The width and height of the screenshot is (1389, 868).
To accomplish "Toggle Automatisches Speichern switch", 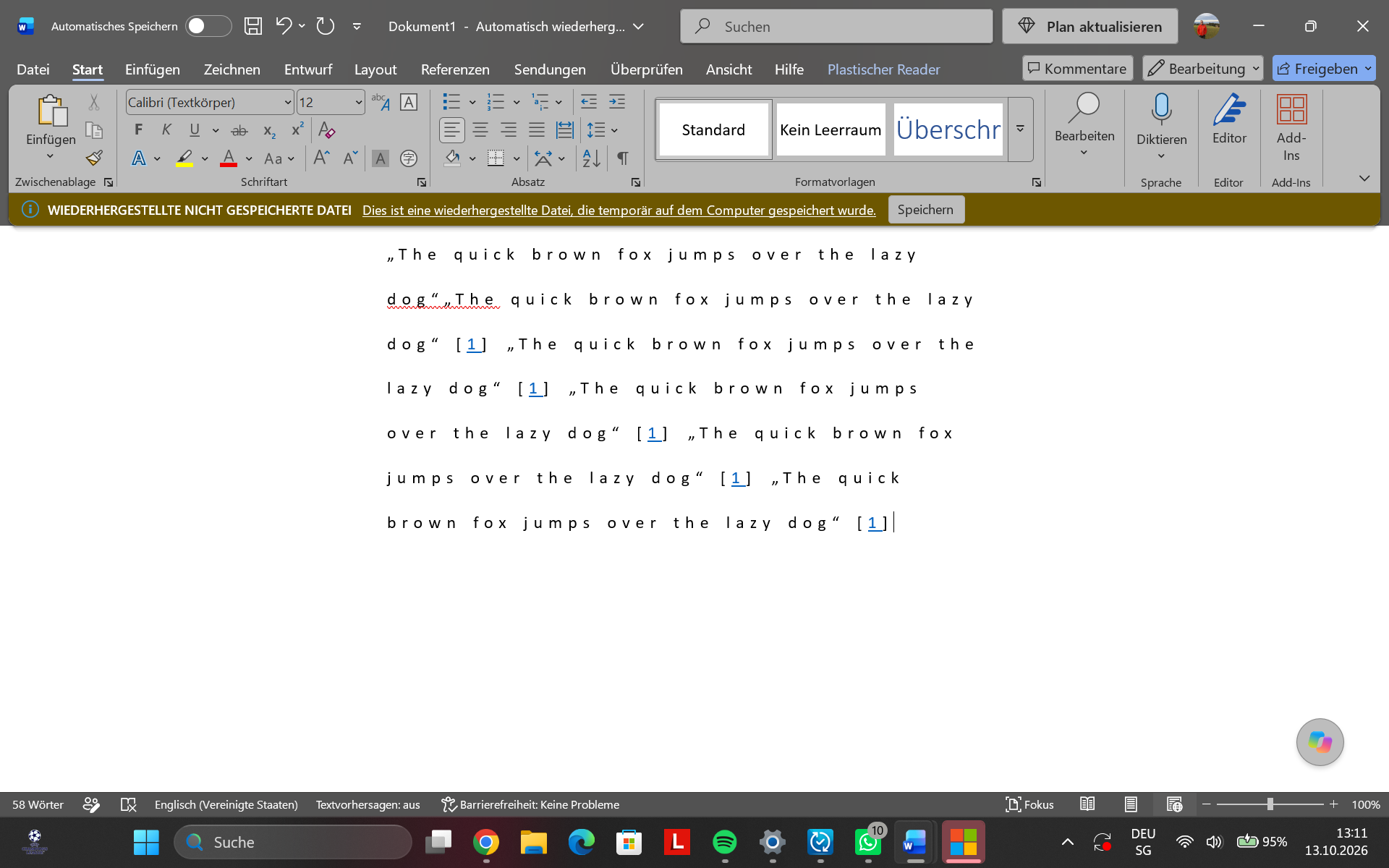I will coord(208,27).
